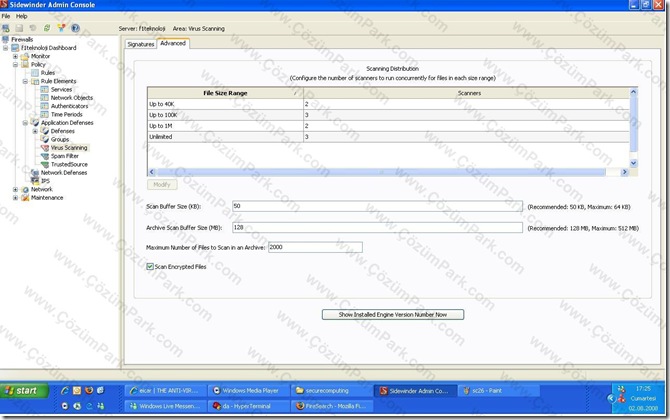Expand the Monitor tree node

pyautogui.click(x=15, y=56)
